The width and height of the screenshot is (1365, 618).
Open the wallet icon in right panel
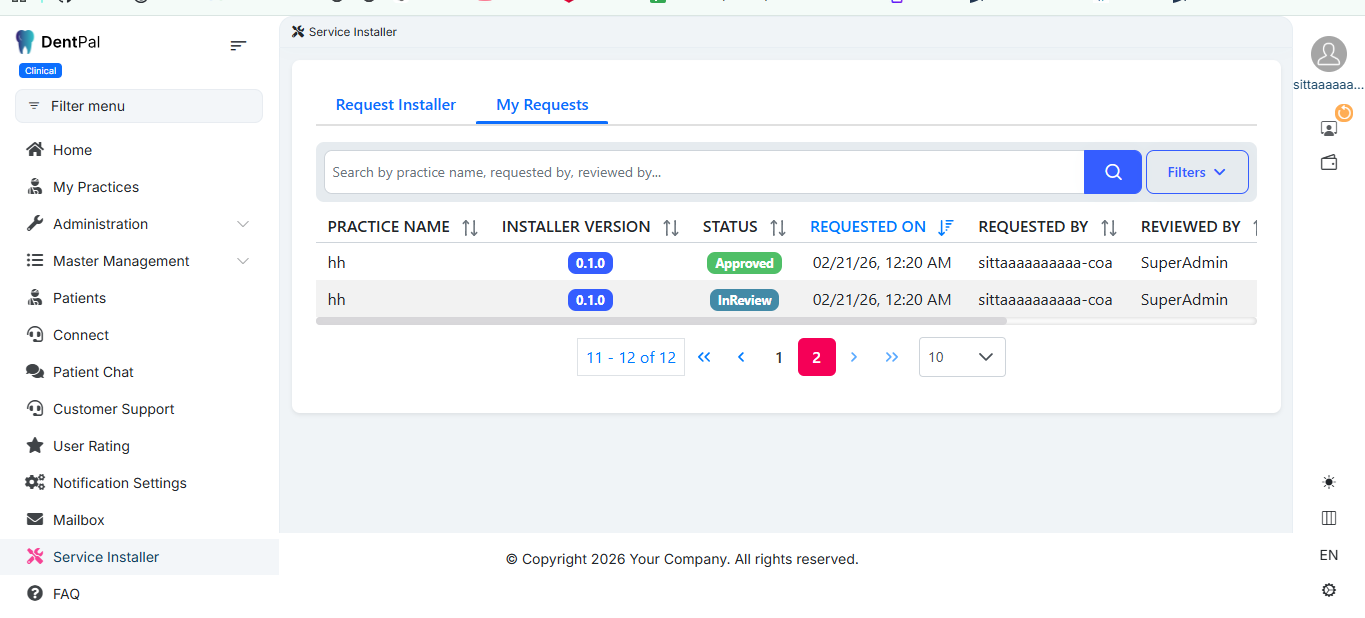pos(1328,162)
